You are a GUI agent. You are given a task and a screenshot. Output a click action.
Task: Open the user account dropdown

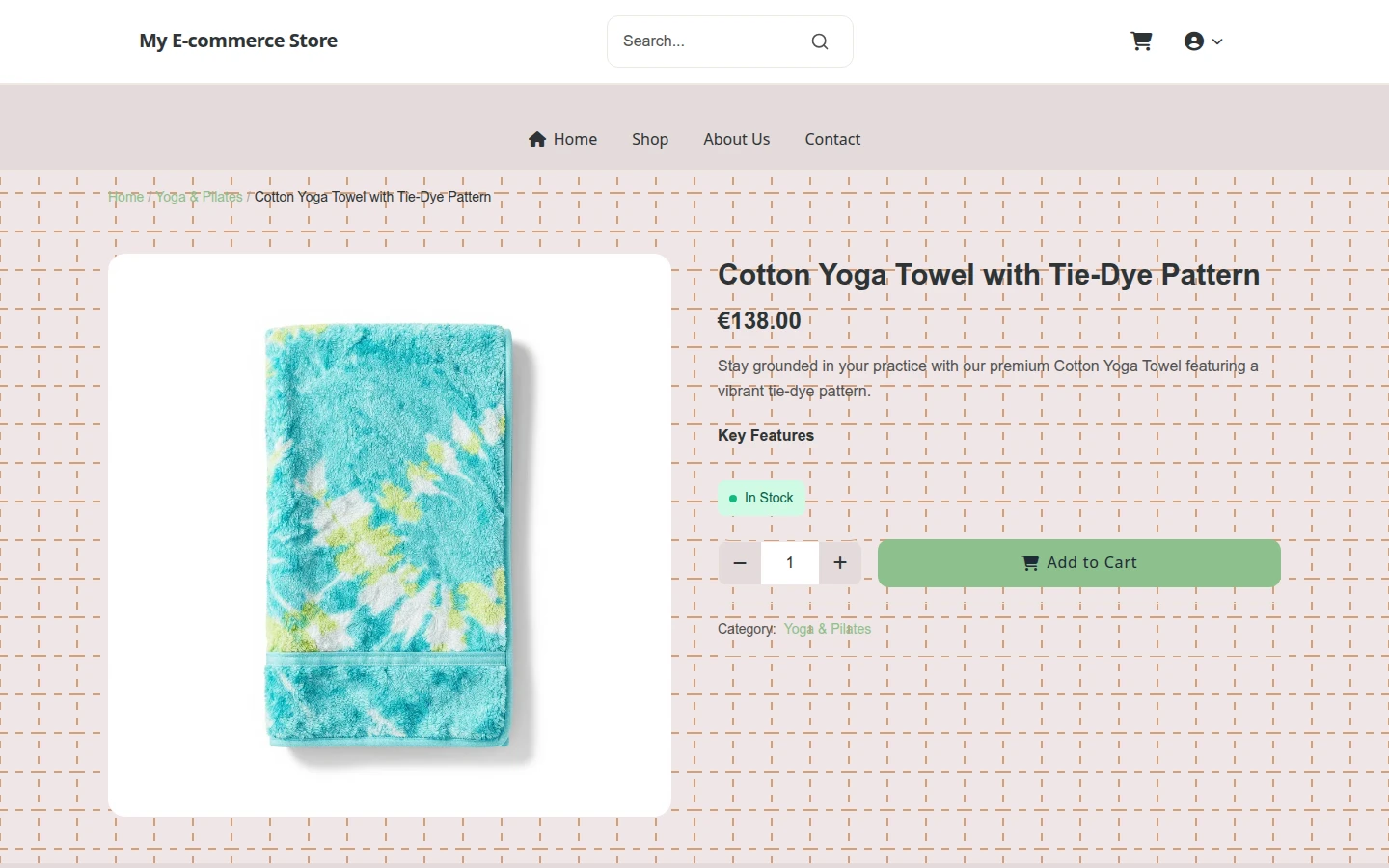coord(1203,41)
